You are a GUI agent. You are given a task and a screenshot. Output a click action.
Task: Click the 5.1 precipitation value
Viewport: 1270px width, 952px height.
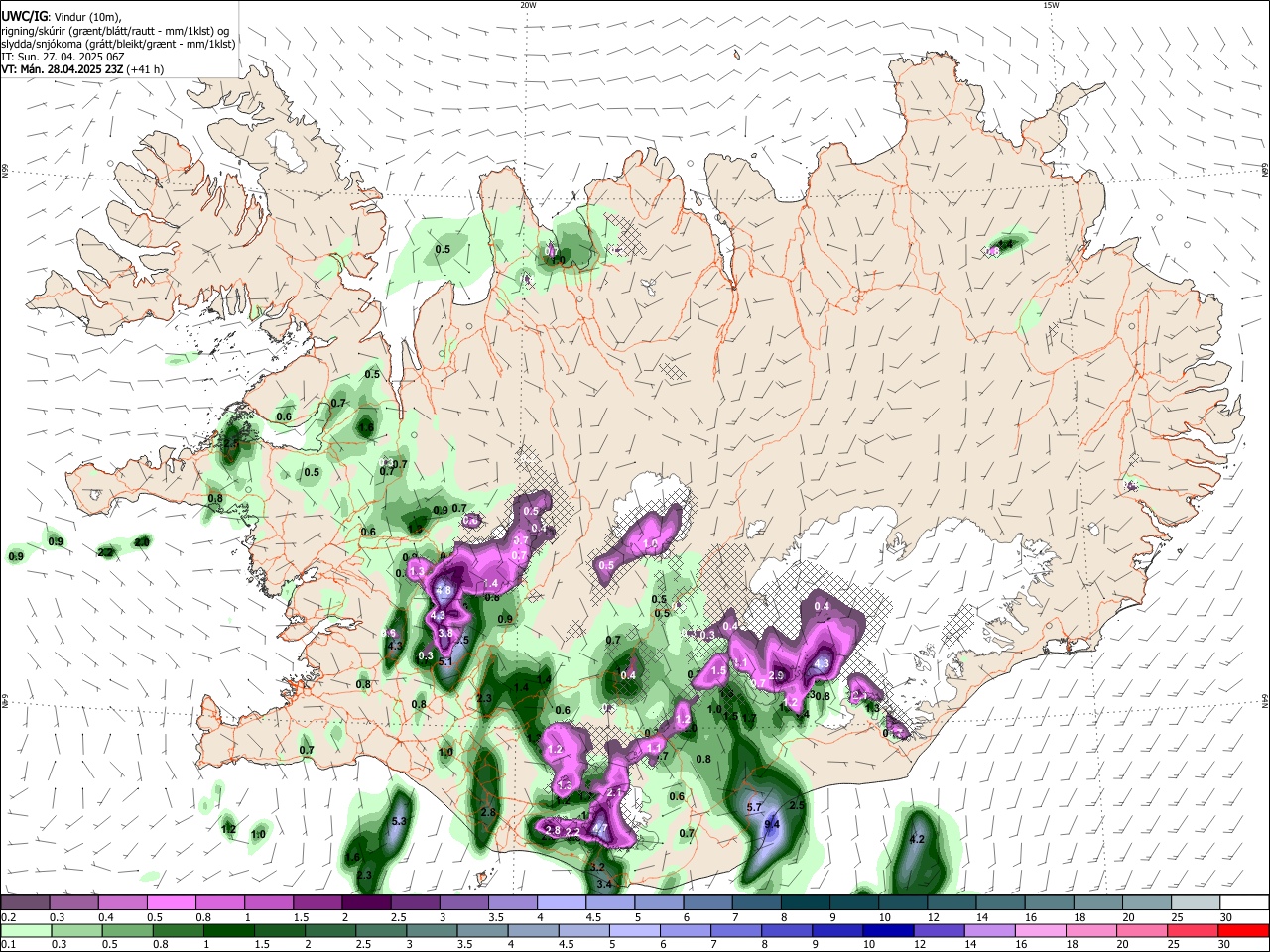tap(445, 661)
